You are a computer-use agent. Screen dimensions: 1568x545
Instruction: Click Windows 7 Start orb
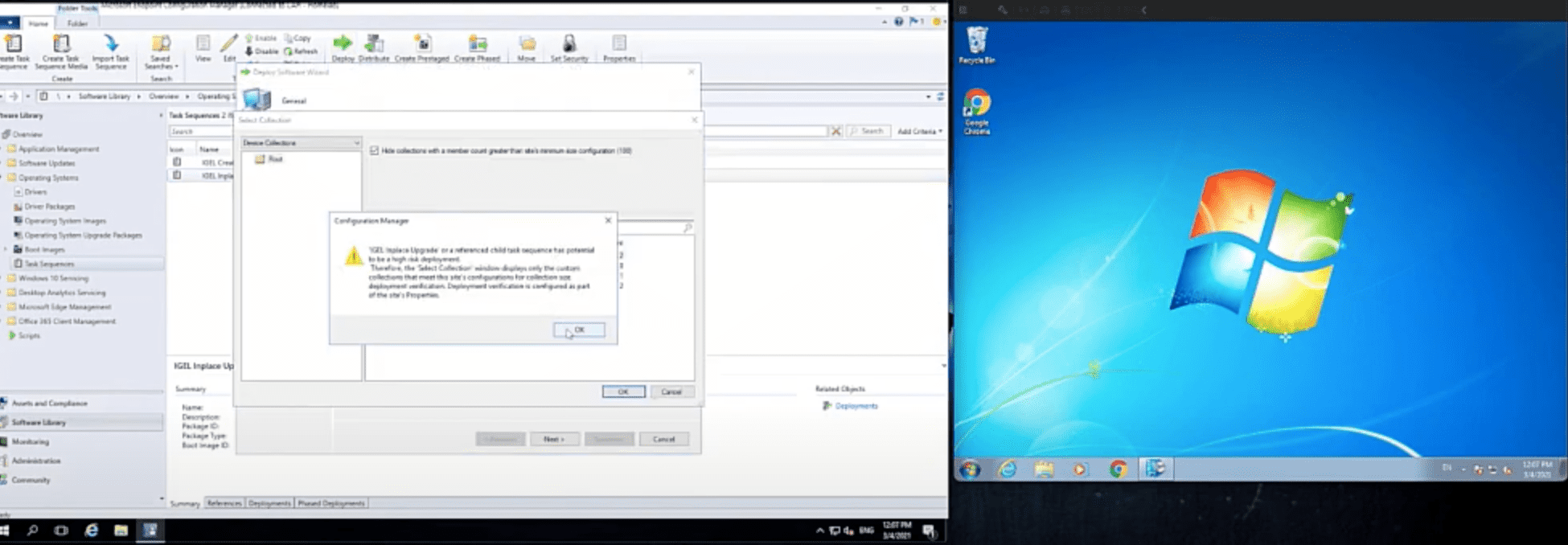coord(970,469)
